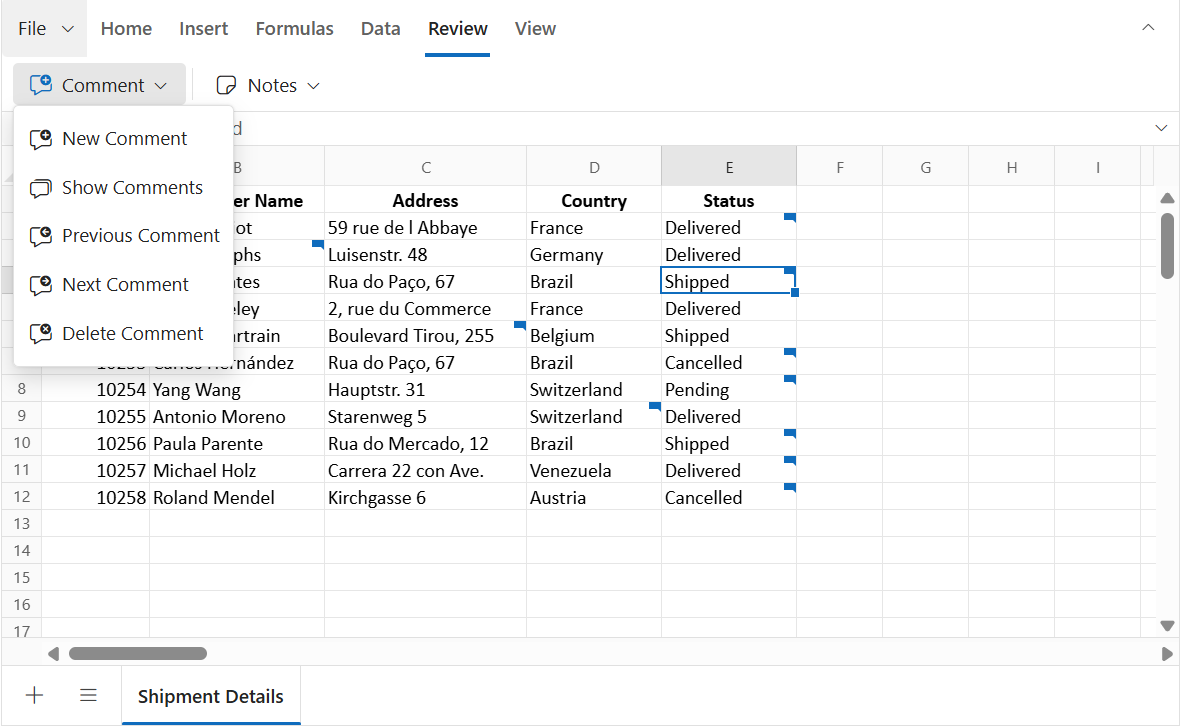Click the horizontal scrollbar thumb
The width and height of the screenshot is (1183, 727).
(138, 654)
